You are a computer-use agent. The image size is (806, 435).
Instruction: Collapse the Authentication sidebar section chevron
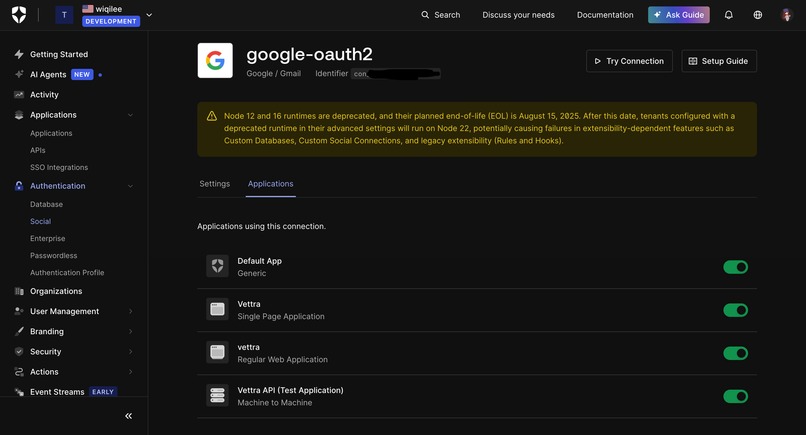131,186
